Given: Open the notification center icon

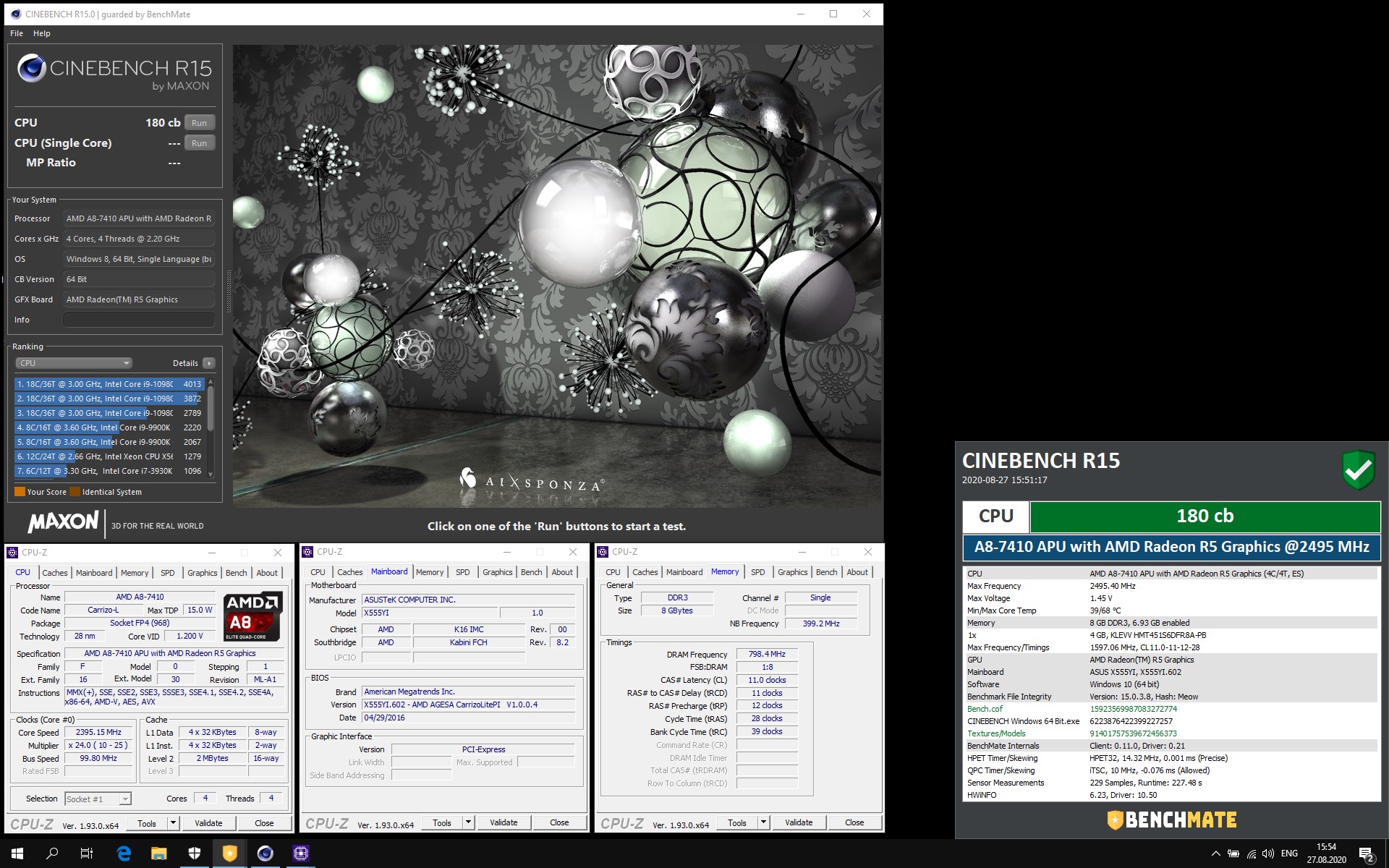Looking at the screenshot, I should (x=1367, y=854).
